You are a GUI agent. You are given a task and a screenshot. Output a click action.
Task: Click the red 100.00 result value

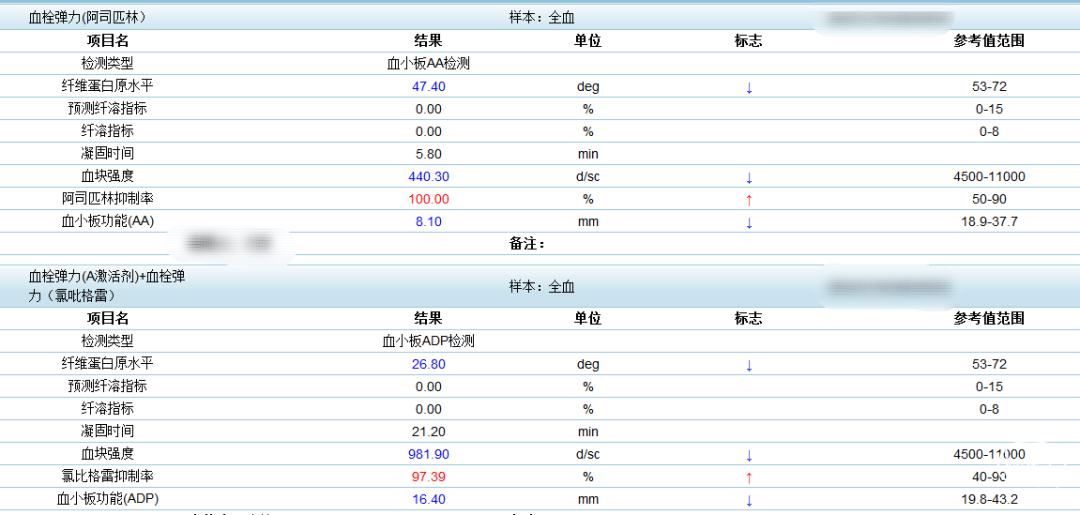428,199
